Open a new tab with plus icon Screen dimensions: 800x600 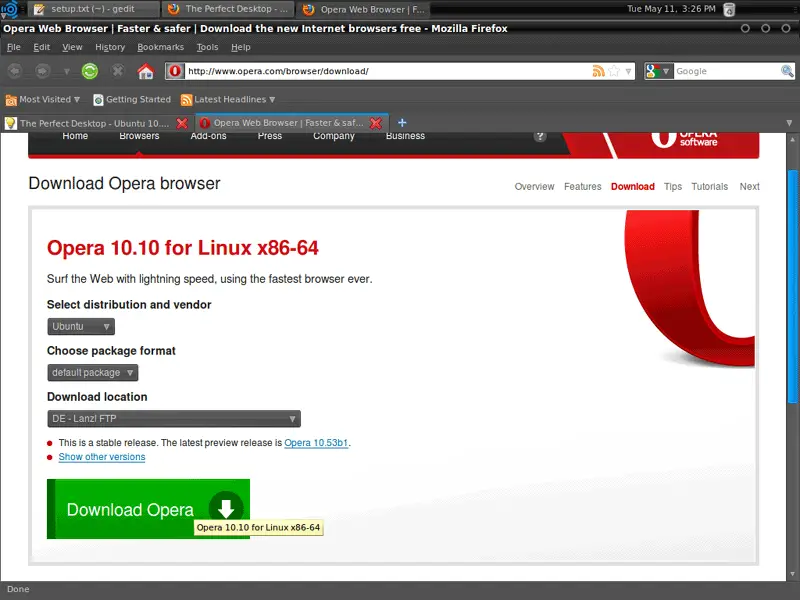(x=402, y=122)
